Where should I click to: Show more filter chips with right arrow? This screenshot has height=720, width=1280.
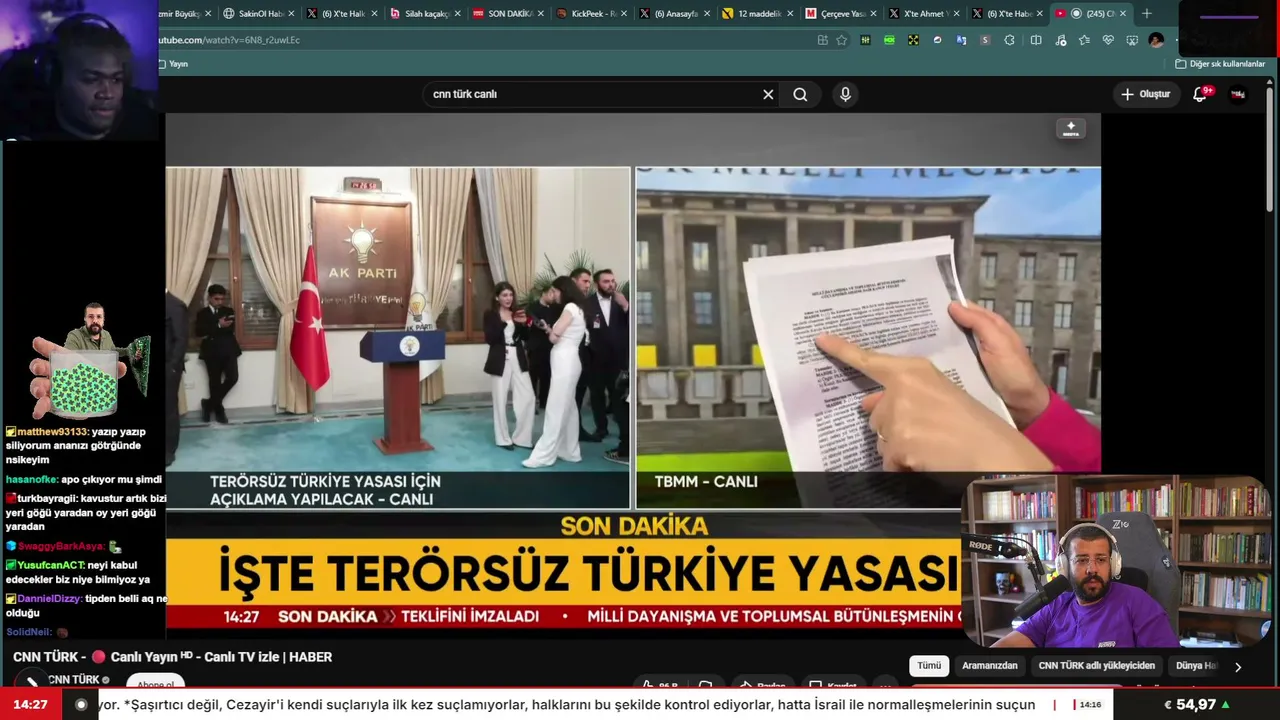[x=1238, y=667]
